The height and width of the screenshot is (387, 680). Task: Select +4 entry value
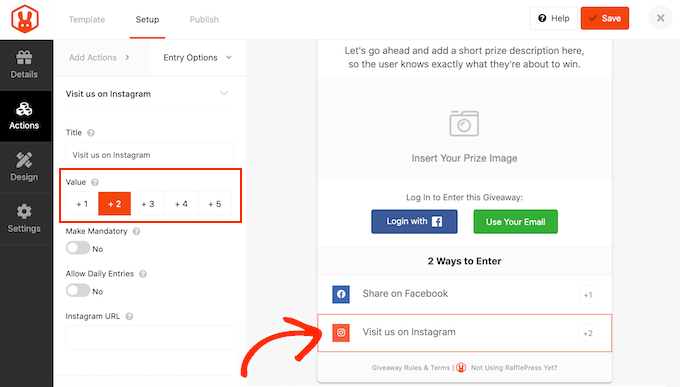181,204
